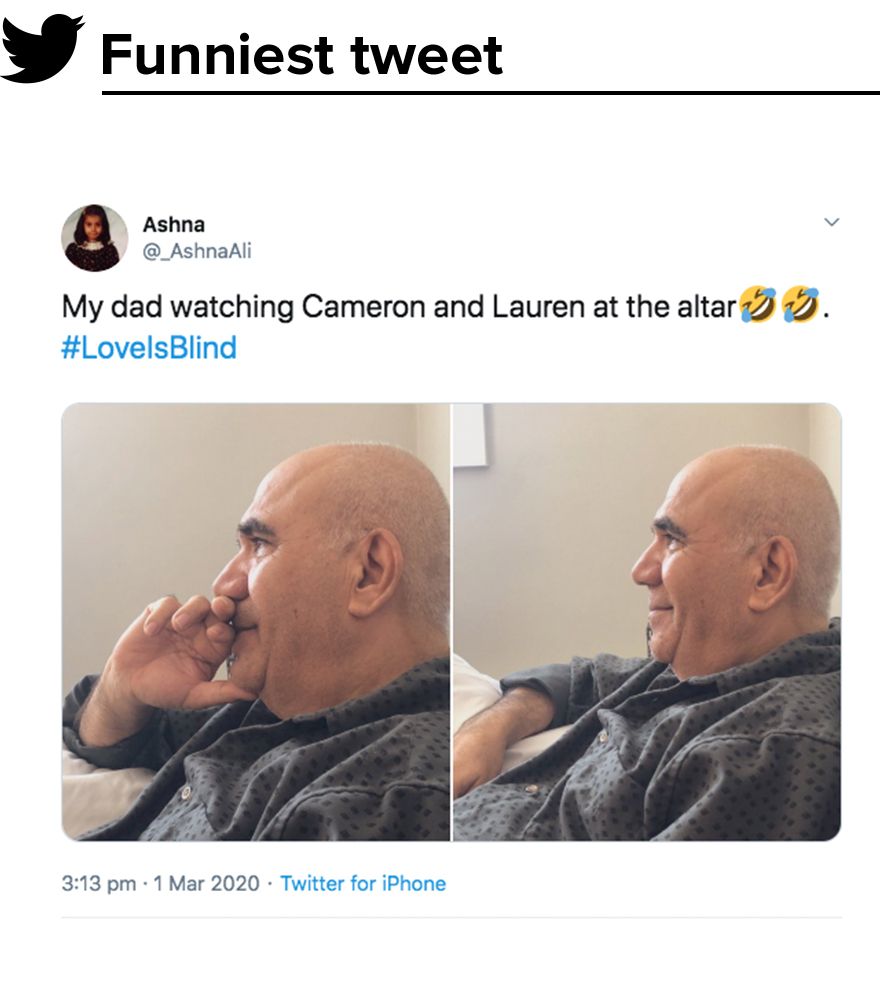This screenshot has height=1000, width=880.
Task: Click the first laughing emoji
Action: (x=758, y=305)
